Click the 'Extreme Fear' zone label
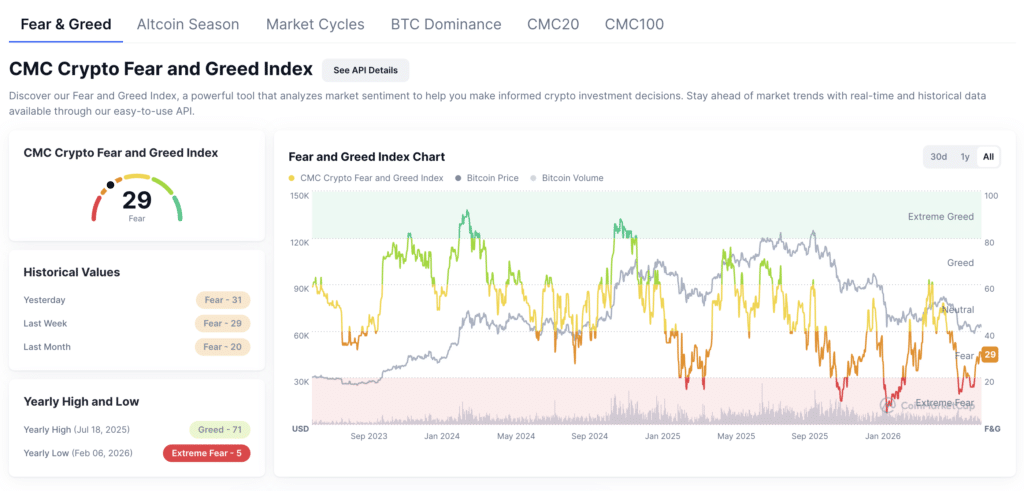Viewport: 1024px width, 491px height. pos(945,402)
